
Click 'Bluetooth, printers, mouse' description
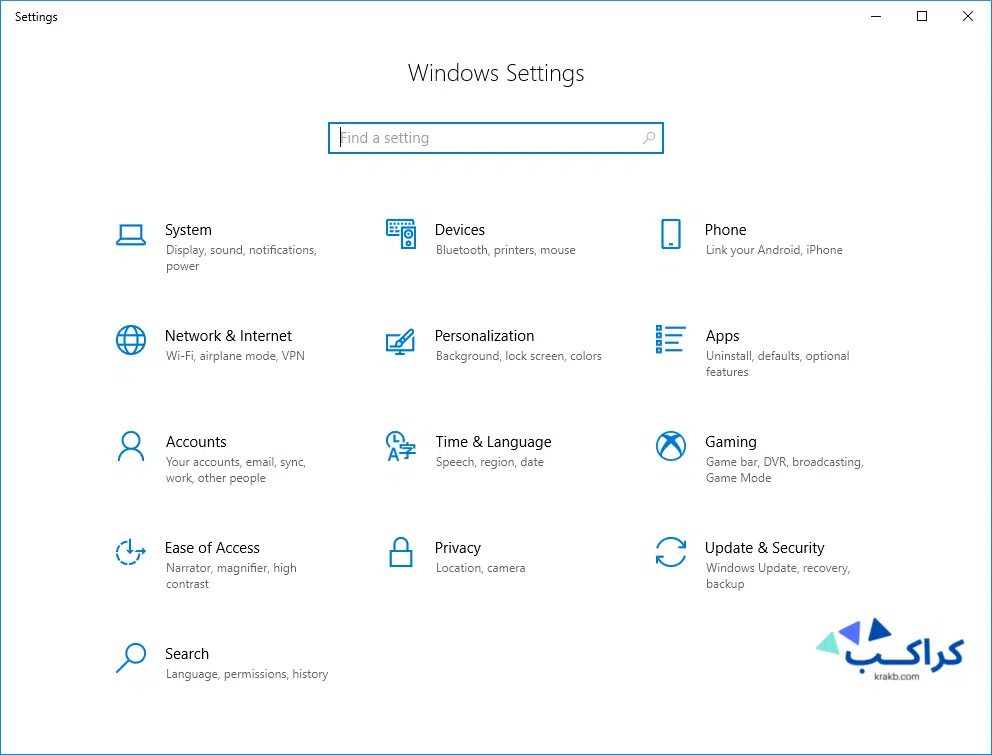tap(505, 250)
